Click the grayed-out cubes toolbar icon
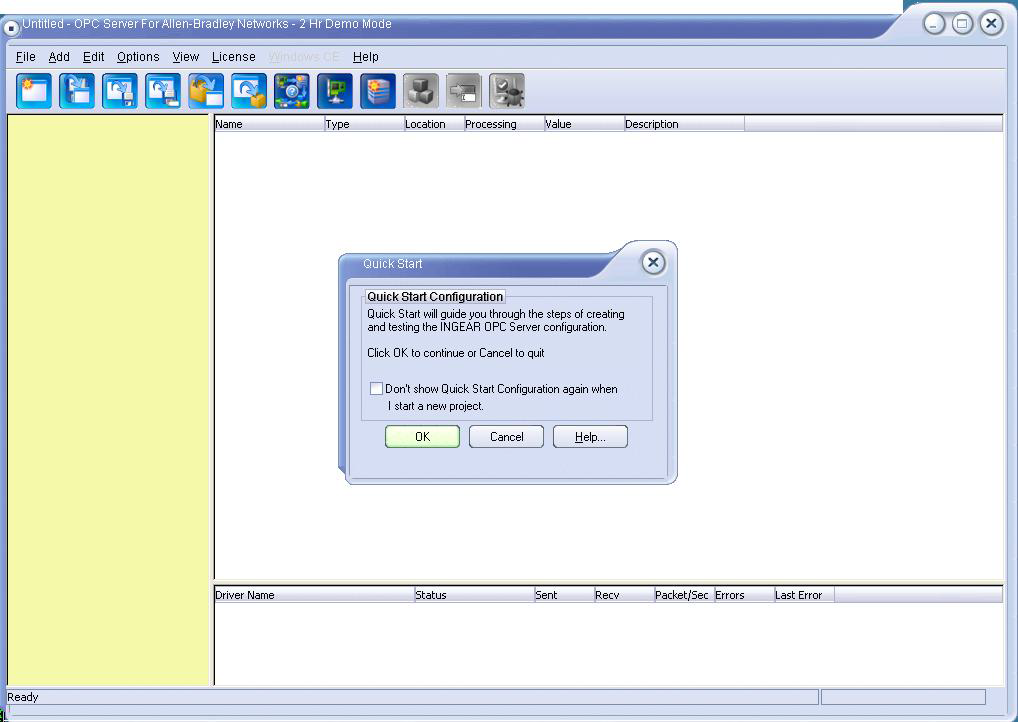Screen dimensions: 1018x722 421,91
